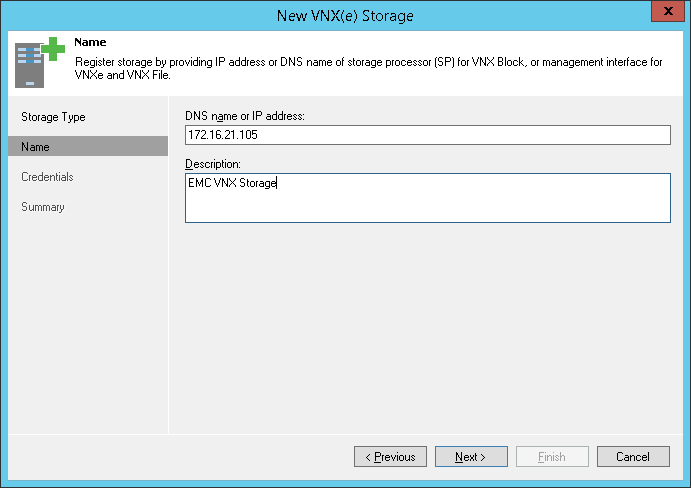This screenshot has height=488, width=691.
Task: Go to the Storage Type step
Action: [x=54, y=117]
